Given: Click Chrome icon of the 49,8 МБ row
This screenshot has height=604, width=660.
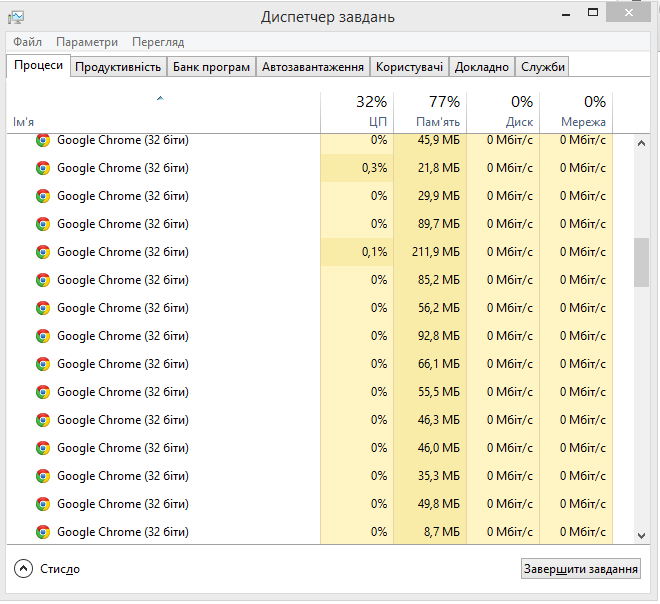Looking at the screenshot, I should click(x=43, y=504).
